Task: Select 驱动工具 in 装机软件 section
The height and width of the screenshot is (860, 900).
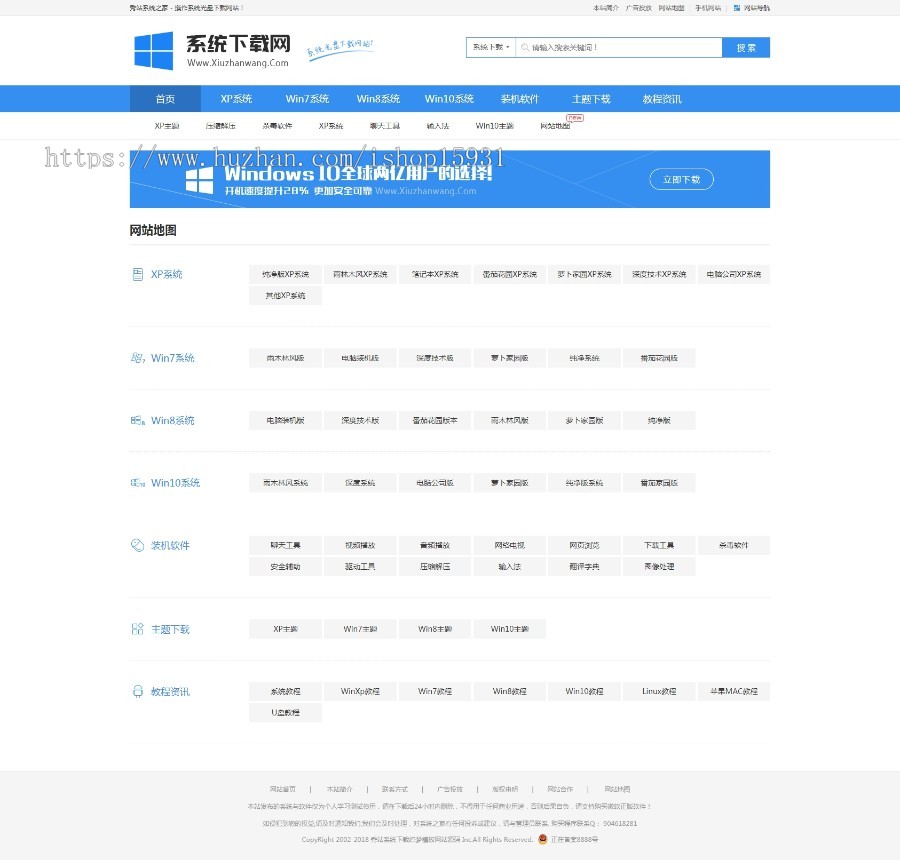Action: tap(360, 567)
